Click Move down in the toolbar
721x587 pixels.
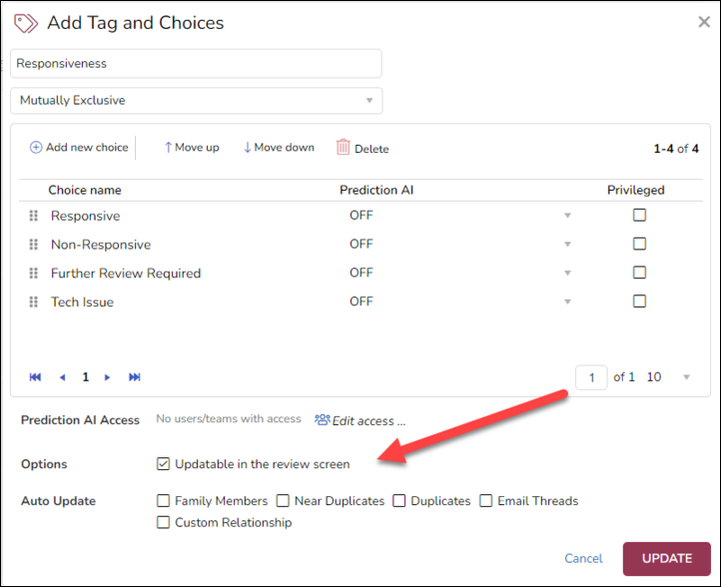coord(279,147)
